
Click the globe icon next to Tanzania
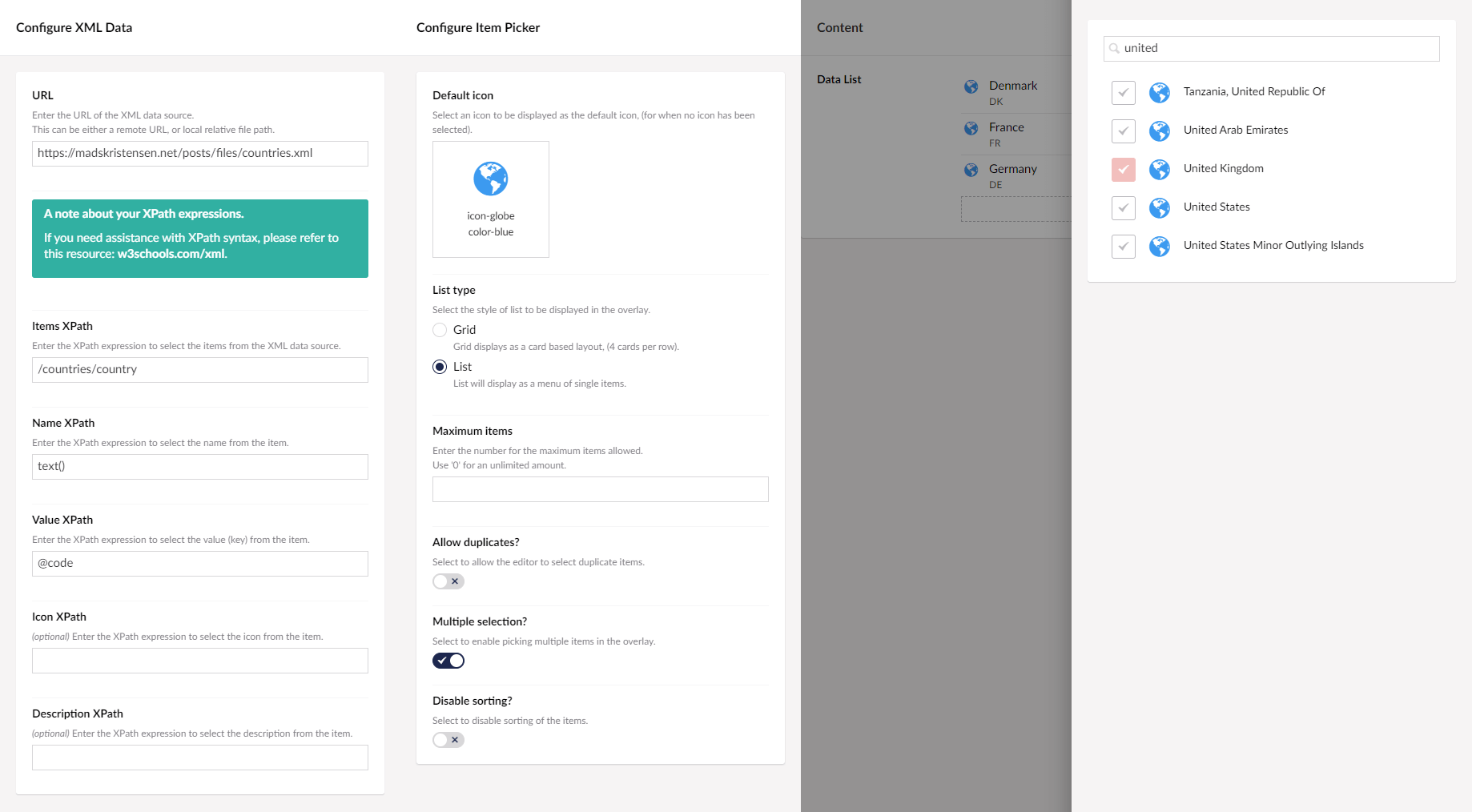[x=1159, y=93]
